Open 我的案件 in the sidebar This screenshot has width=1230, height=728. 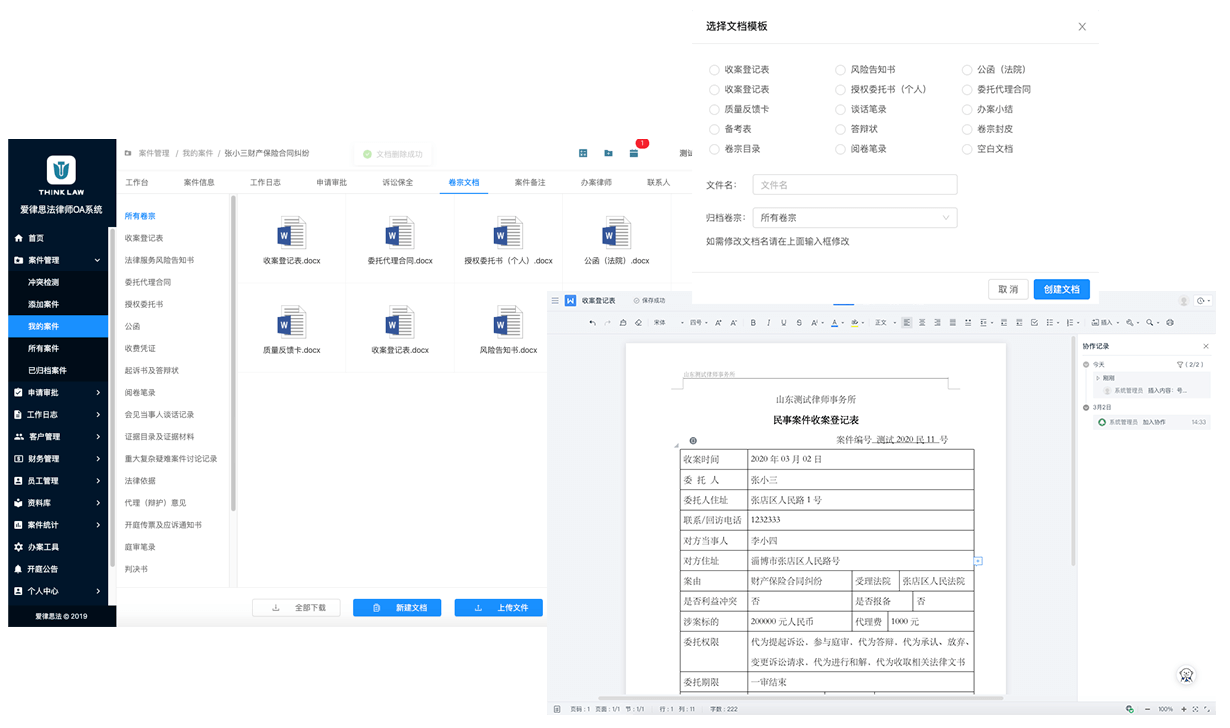(44, 326)
